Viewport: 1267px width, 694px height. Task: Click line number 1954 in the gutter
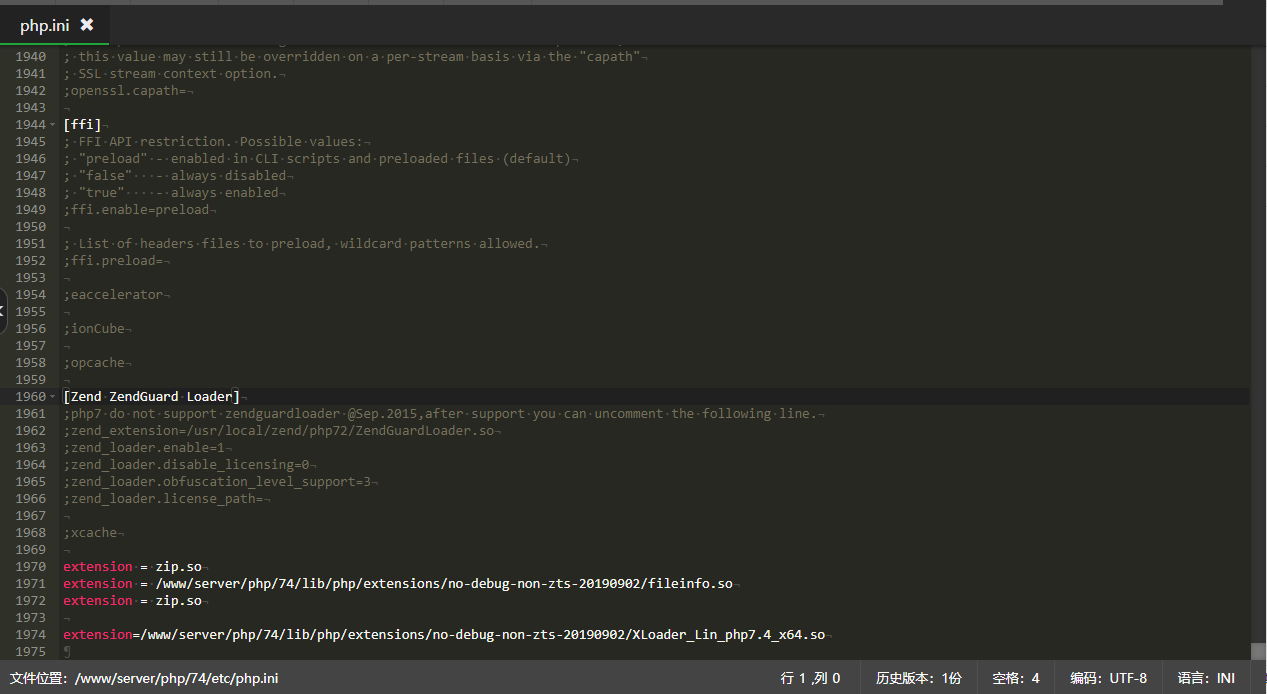pos(30,295)
